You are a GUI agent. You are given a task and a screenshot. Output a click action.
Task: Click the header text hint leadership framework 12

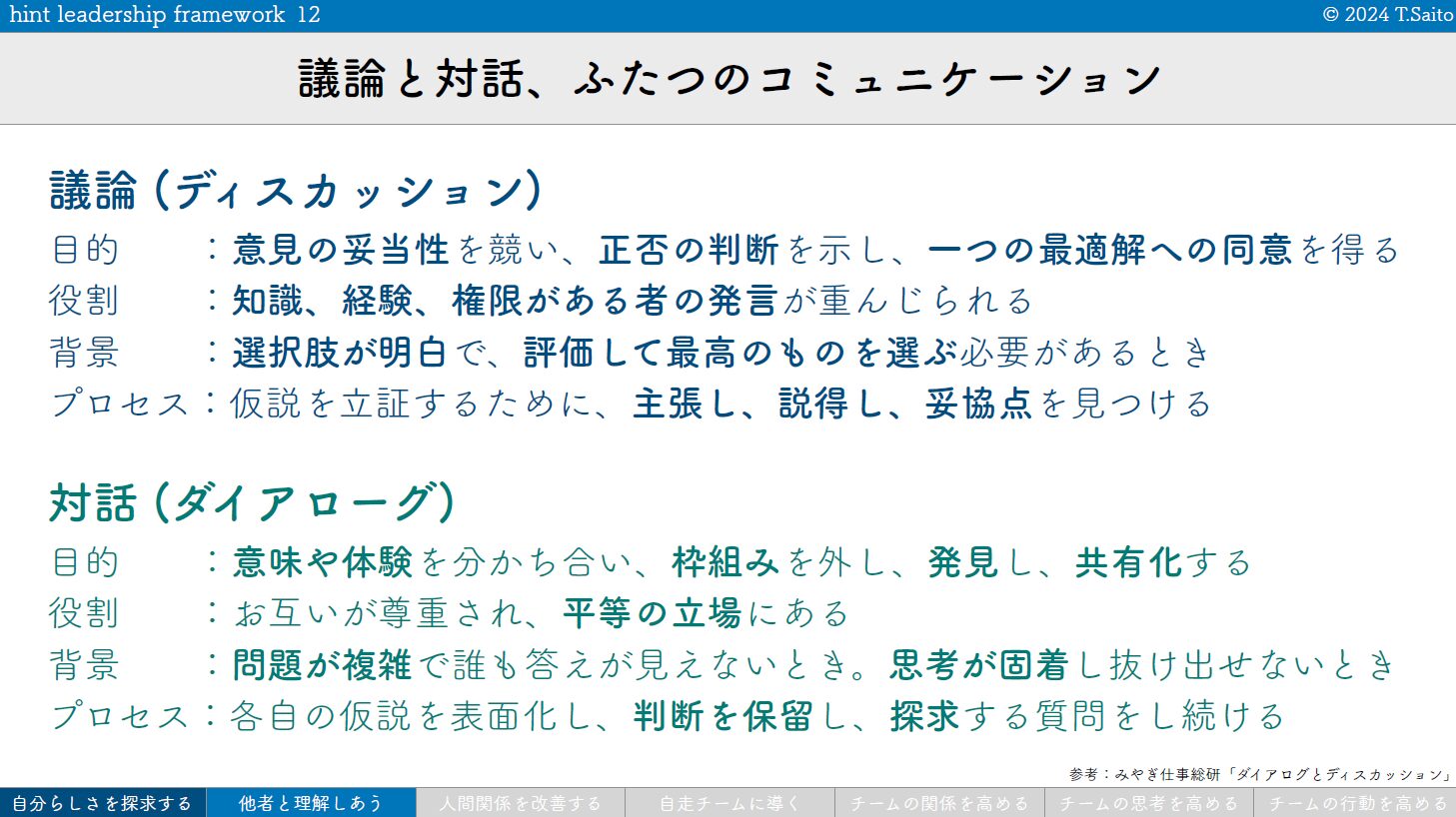[x=165, y=15]
